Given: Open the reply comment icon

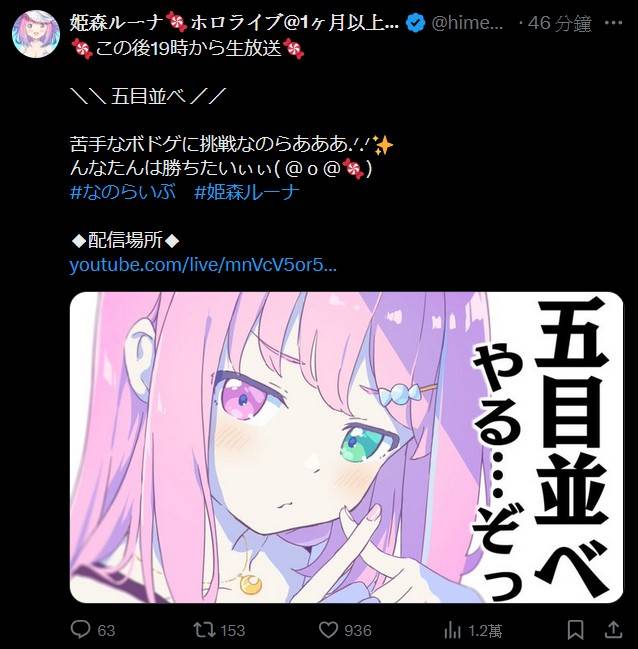Looking at the screenshot, I should click(80, 630).
